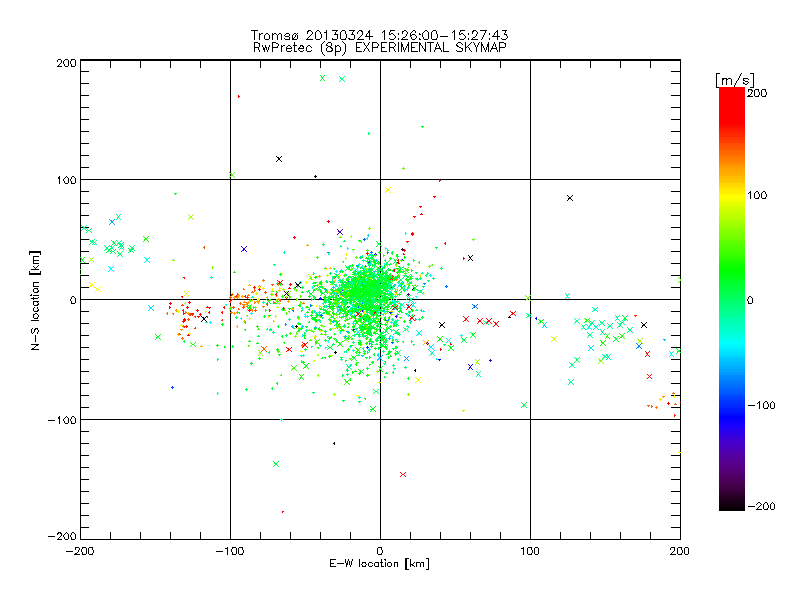This screenshot has height=600, width=800.
Task: Click the black X marker near E-W 125, N-S 85
Action: 570,198
